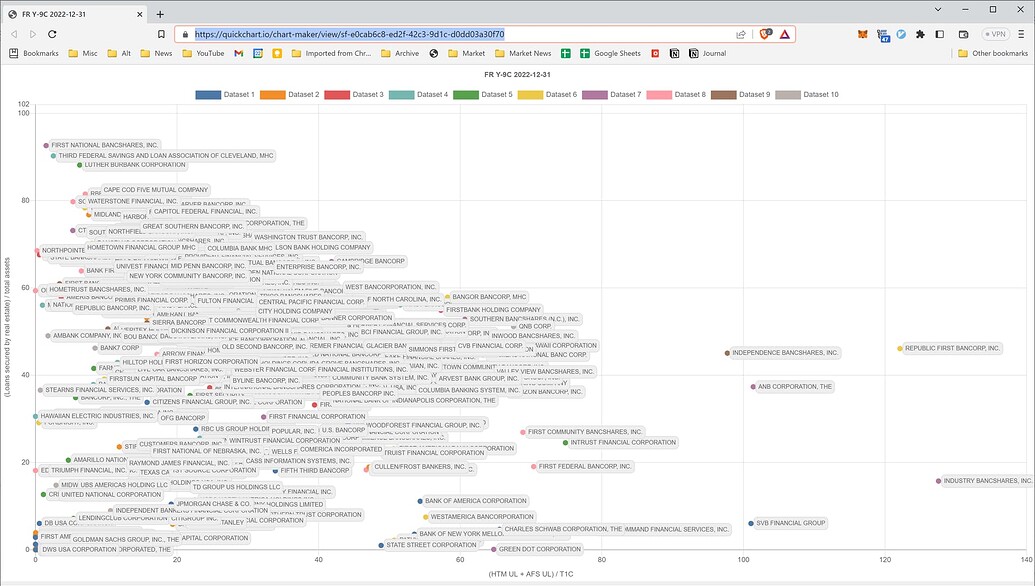Open the Google Sheets bookmark
Image resolution: width=1035 pixels, height=586 pixels.
click(x=610, y=53)
